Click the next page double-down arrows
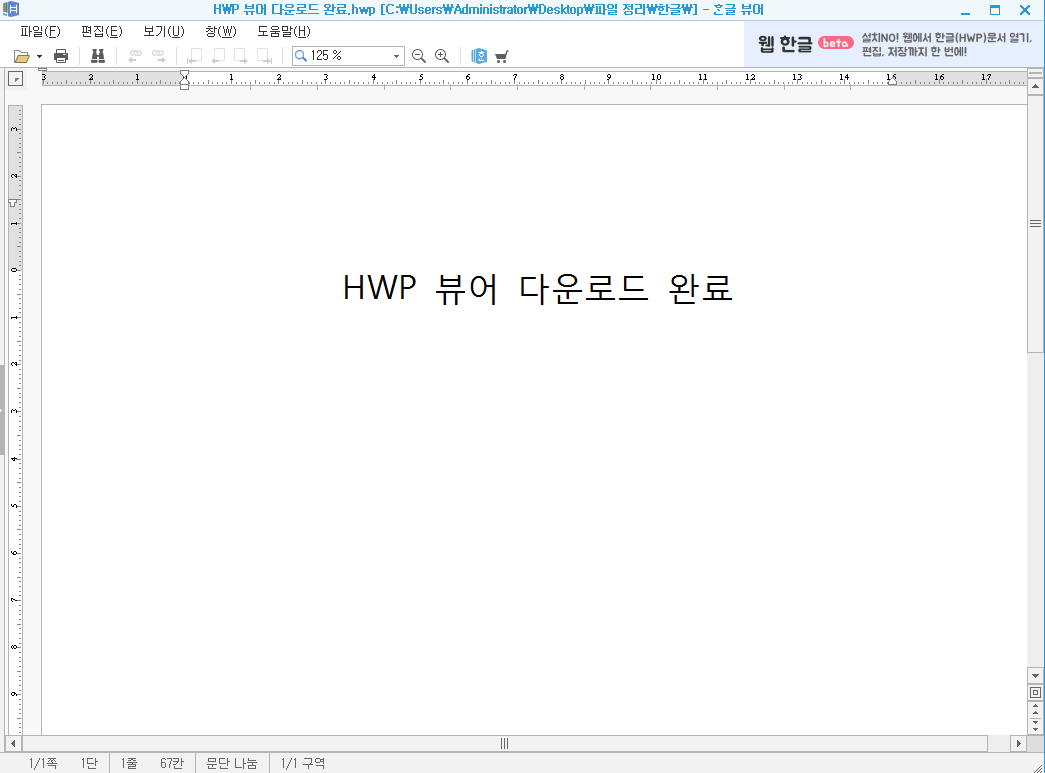This screenshot has width=1045, height=773. (x=1035, y=725)
